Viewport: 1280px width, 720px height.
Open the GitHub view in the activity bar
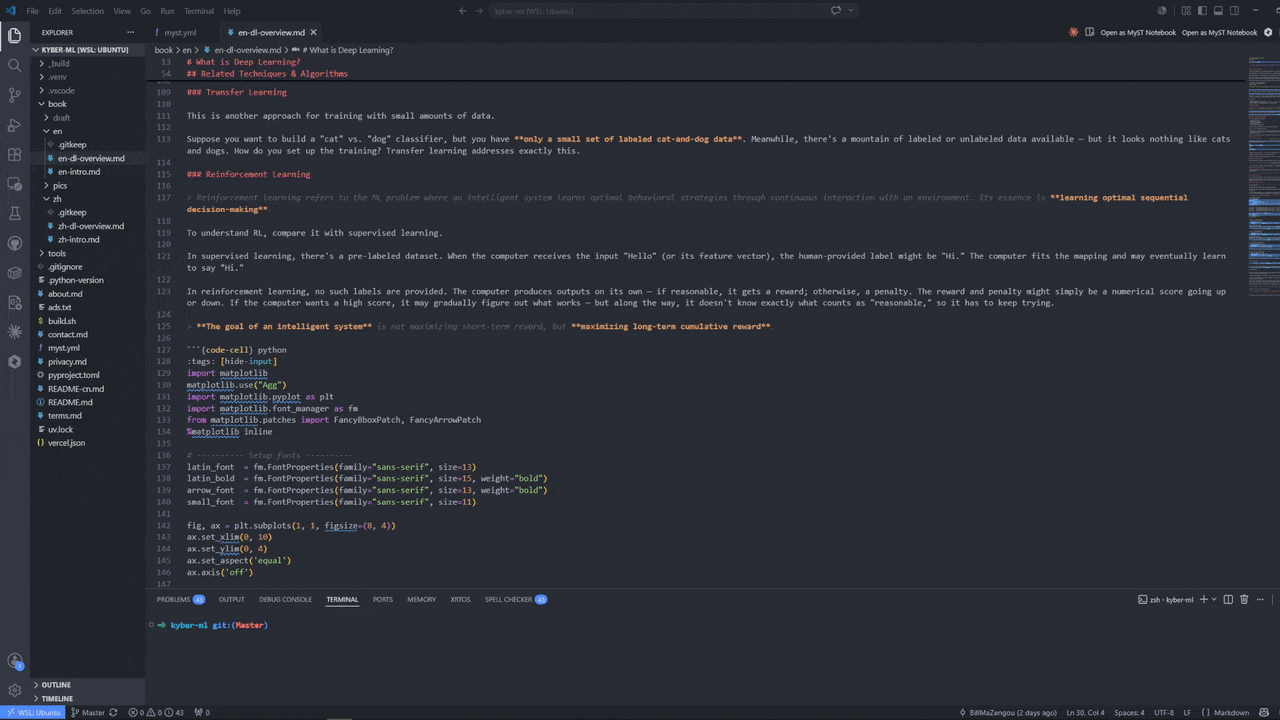pyautogui.click(x=14, y=243)
